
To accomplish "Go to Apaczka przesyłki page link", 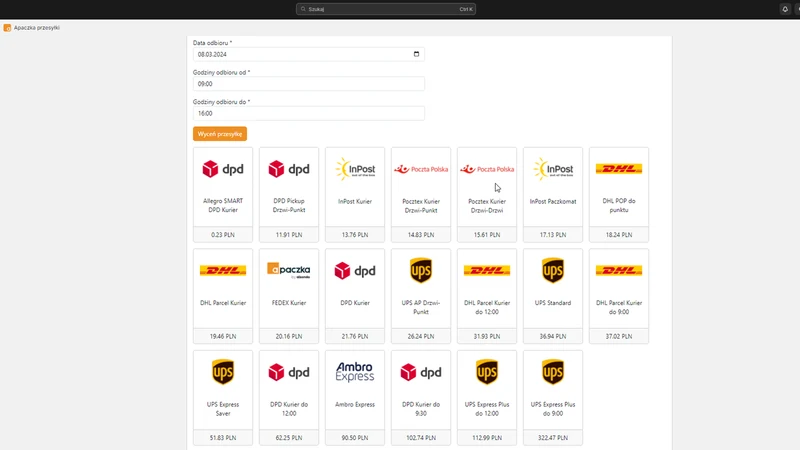I will click(x=37, y=28).
